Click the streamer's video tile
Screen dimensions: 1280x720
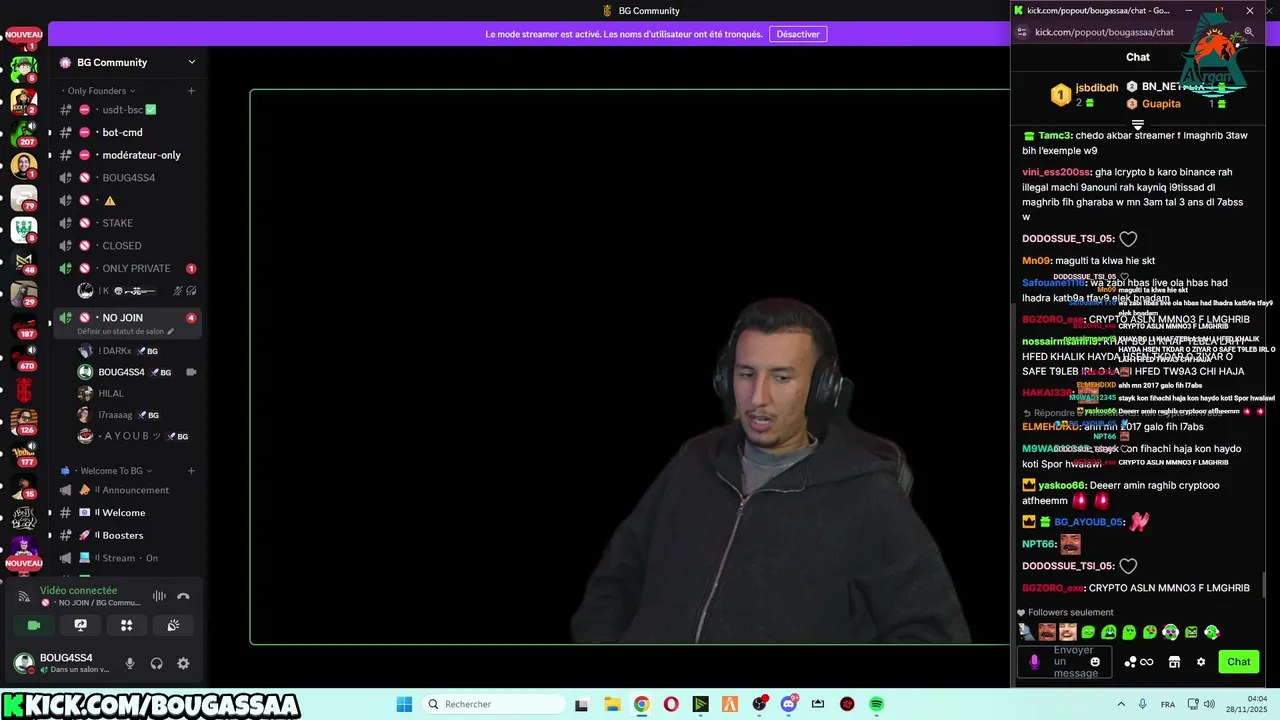coord(630,367)
